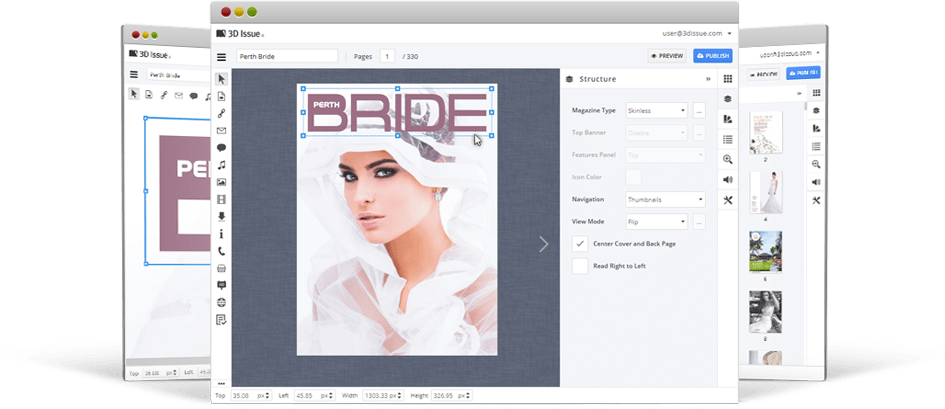Open the zoom magnifier icon in front right sidebar

click(727, 160)
